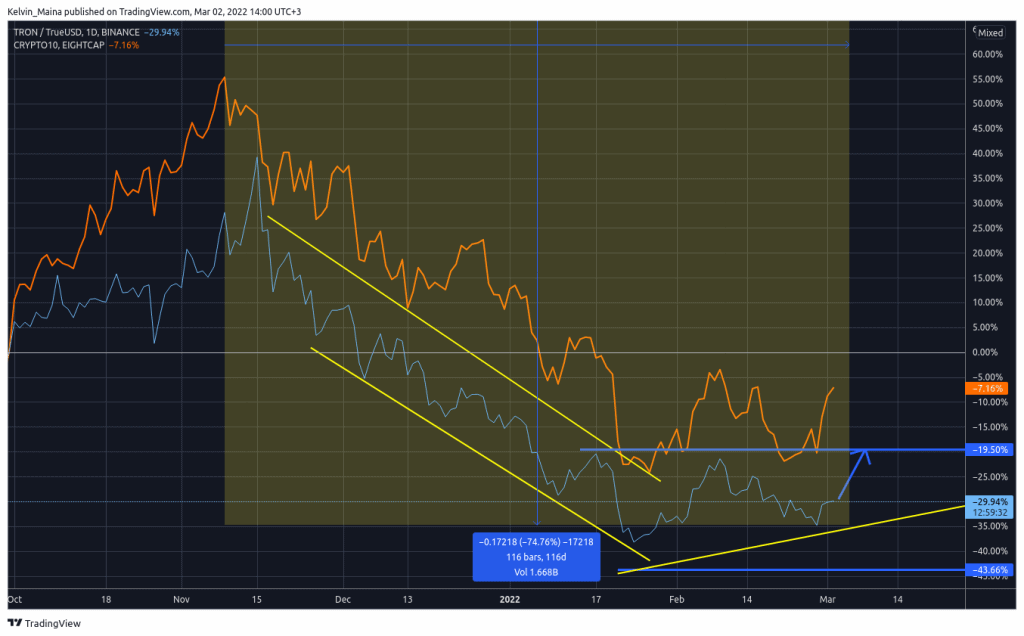Image resolution: width=1024 pixels, height=636 pixels.
Task: Click the 14 date label following Mar
Action: (897, 599)
